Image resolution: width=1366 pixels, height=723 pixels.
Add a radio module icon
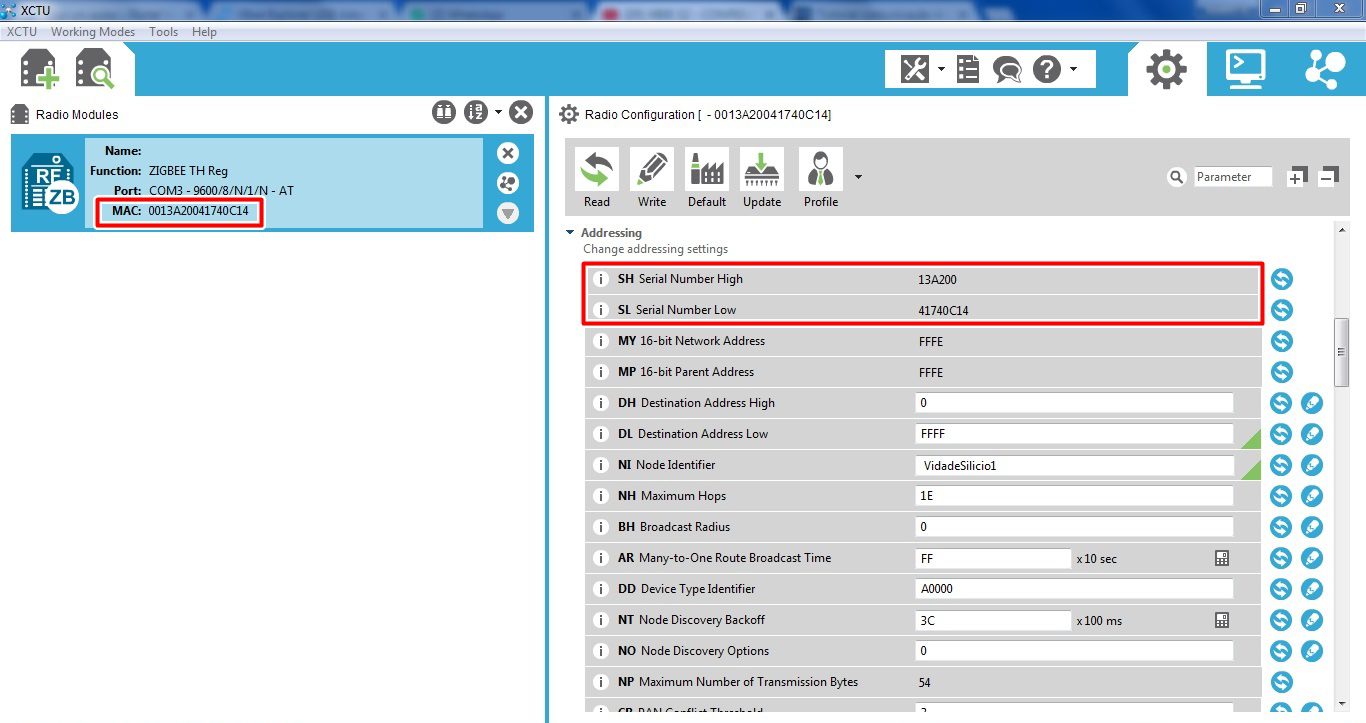[39, 69]
